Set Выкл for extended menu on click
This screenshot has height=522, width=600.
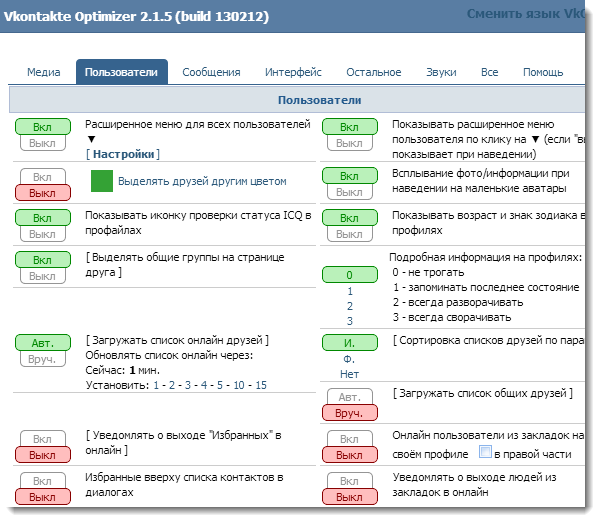[x=350, y=143]
